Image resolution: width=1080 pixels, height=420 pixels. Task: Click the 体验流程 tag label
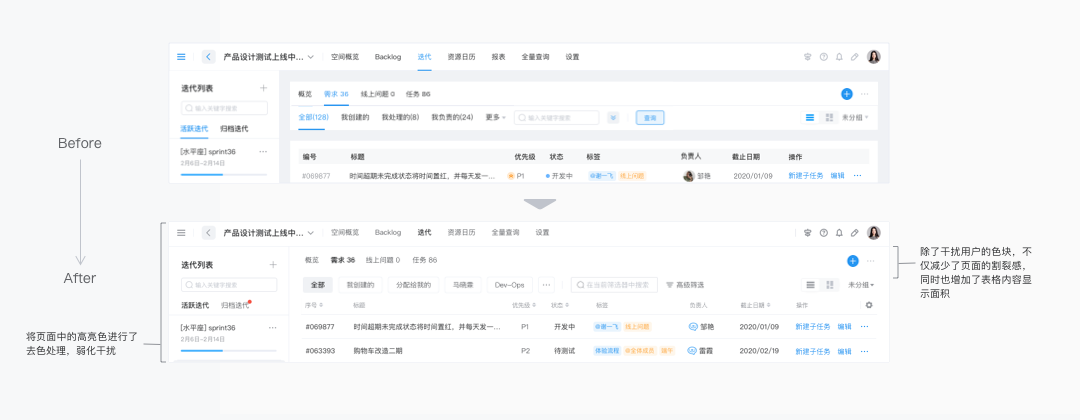pyautogui.click(x=607, y=351)
